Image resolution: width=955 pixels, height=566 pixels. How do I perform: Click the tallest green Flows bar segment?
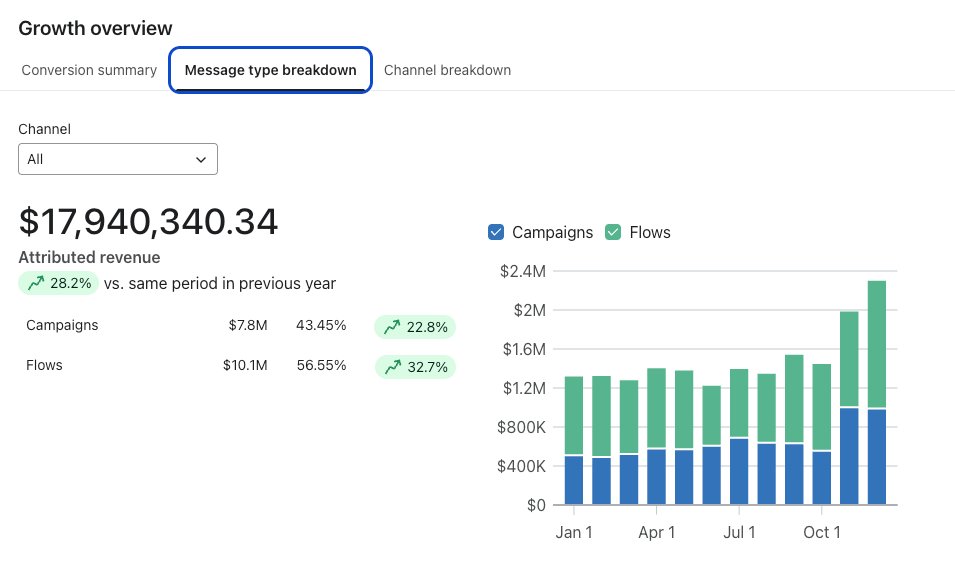pos(876,344)
